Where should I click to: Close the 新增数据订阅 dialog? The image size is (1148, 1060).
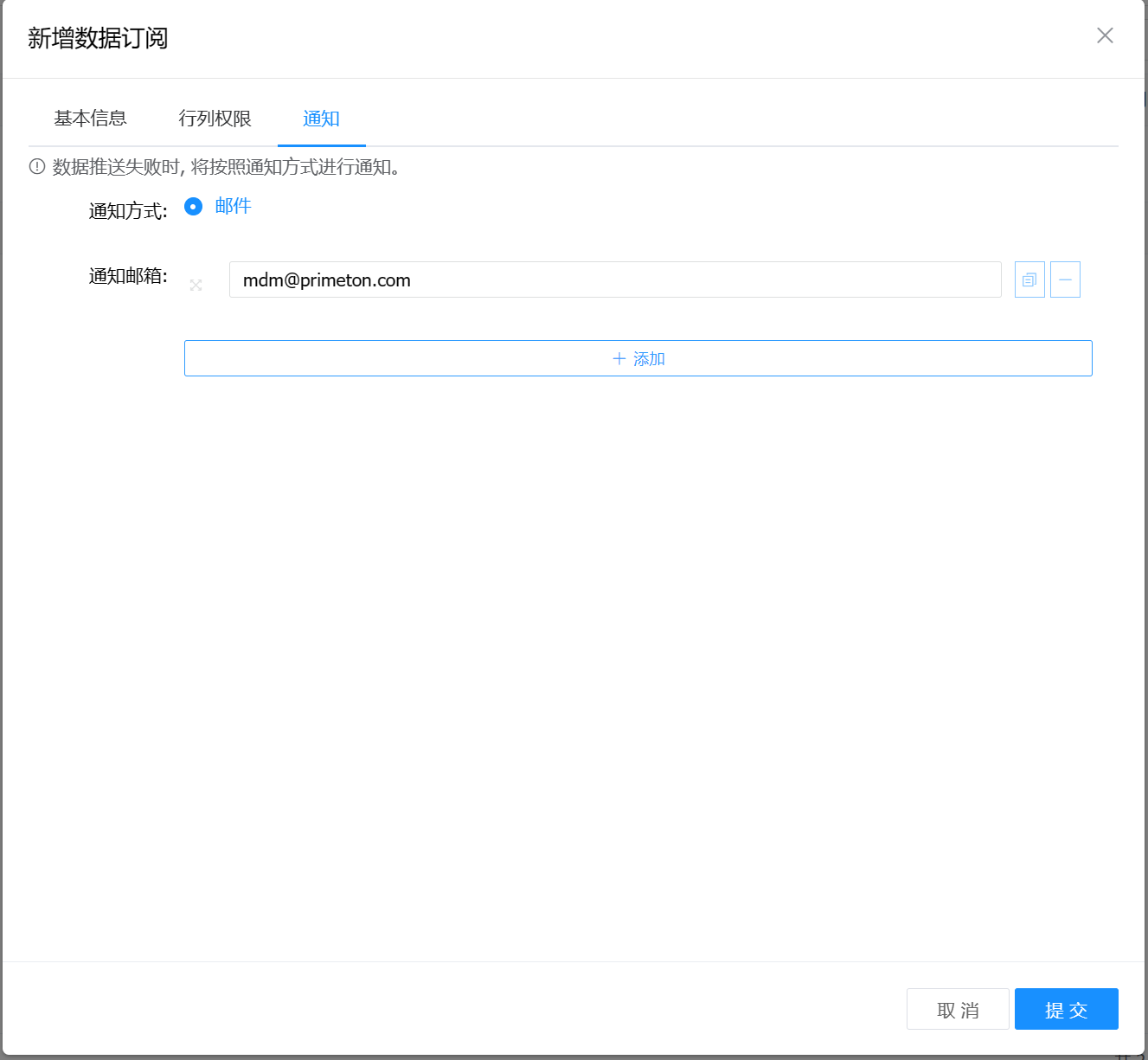pyautogui.click(x=1105, y=35)
